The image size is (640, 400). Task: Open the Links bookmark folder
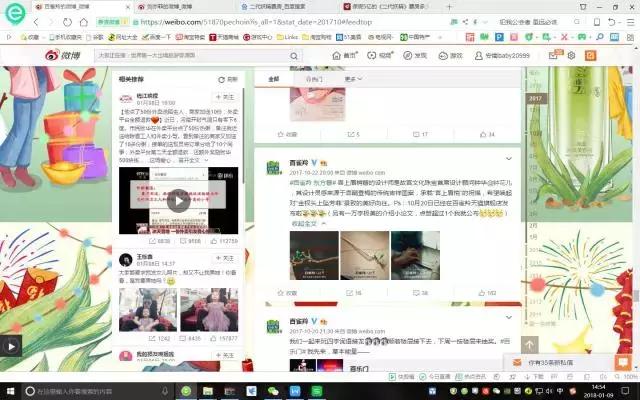tap(287, 37)
